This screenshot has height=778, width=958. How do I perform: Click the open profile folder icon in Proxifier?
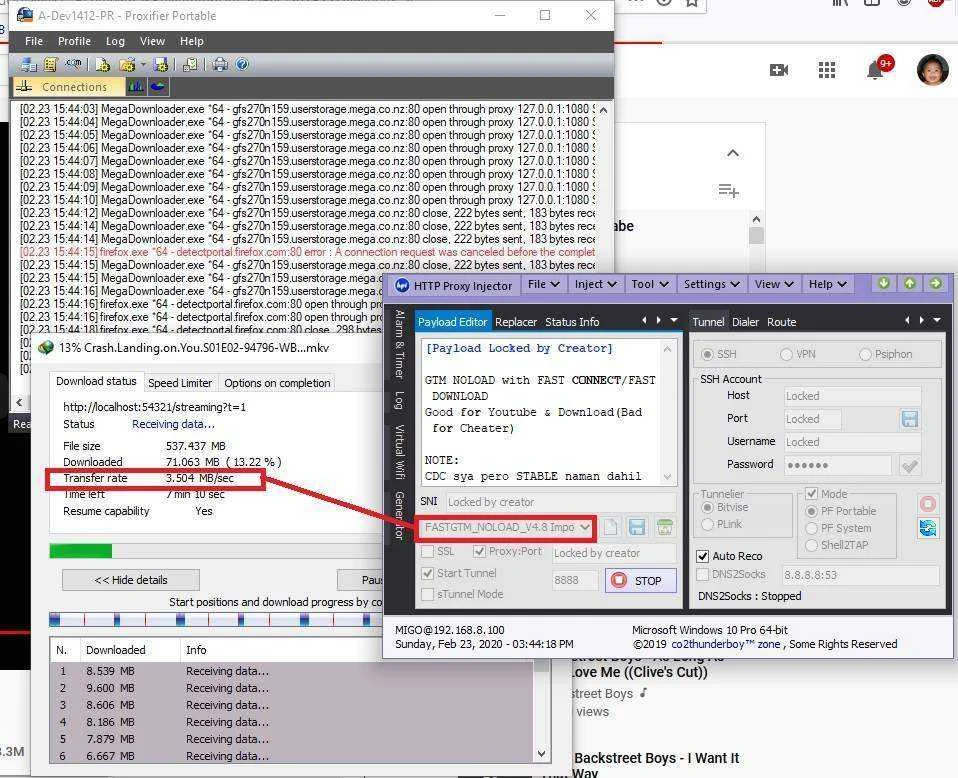[127, 64]
